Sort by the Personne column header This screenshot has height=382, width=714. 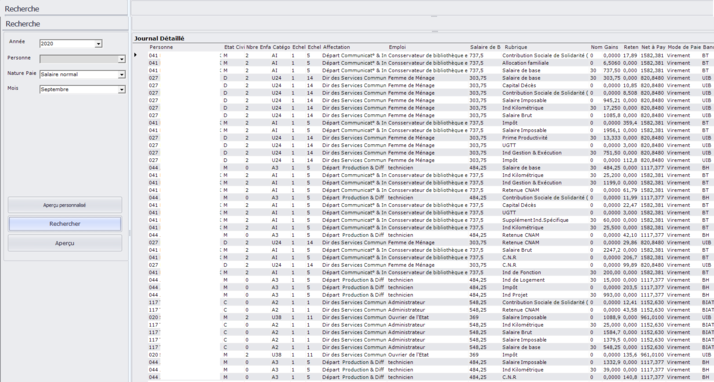pyautogui.click(x=161, y=47)
